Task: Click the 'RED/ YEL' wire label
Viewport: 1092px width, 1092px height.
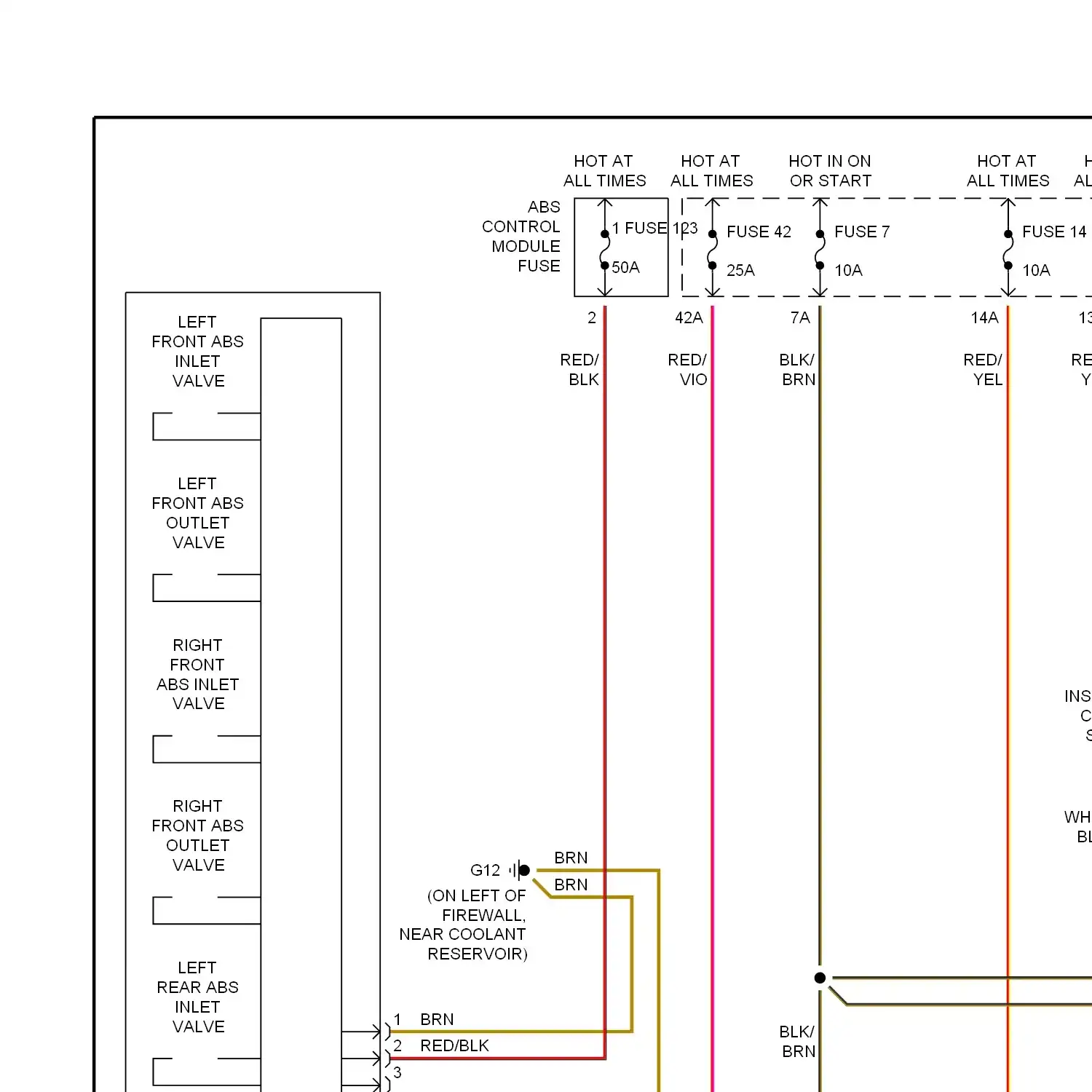Action: [983, 370]
